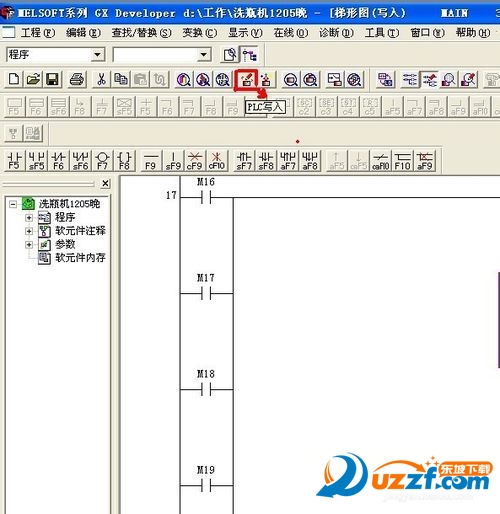Insert application instruction F8
Image resolution: width=500 pixels, height=514 pixels.
124,160
